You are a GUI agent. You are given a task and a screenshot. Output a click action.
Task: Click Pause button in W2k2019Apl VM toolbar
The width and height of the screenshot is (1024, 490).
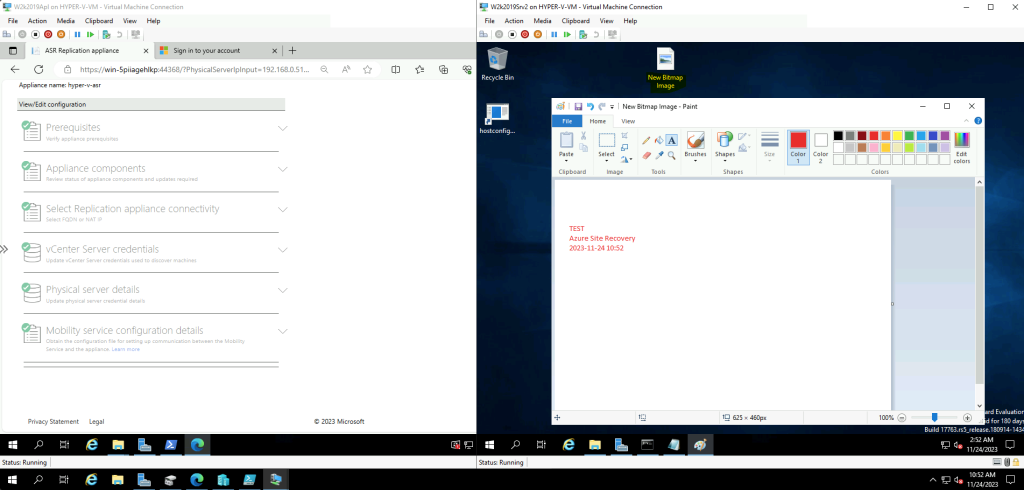click(x=77, y=34)
